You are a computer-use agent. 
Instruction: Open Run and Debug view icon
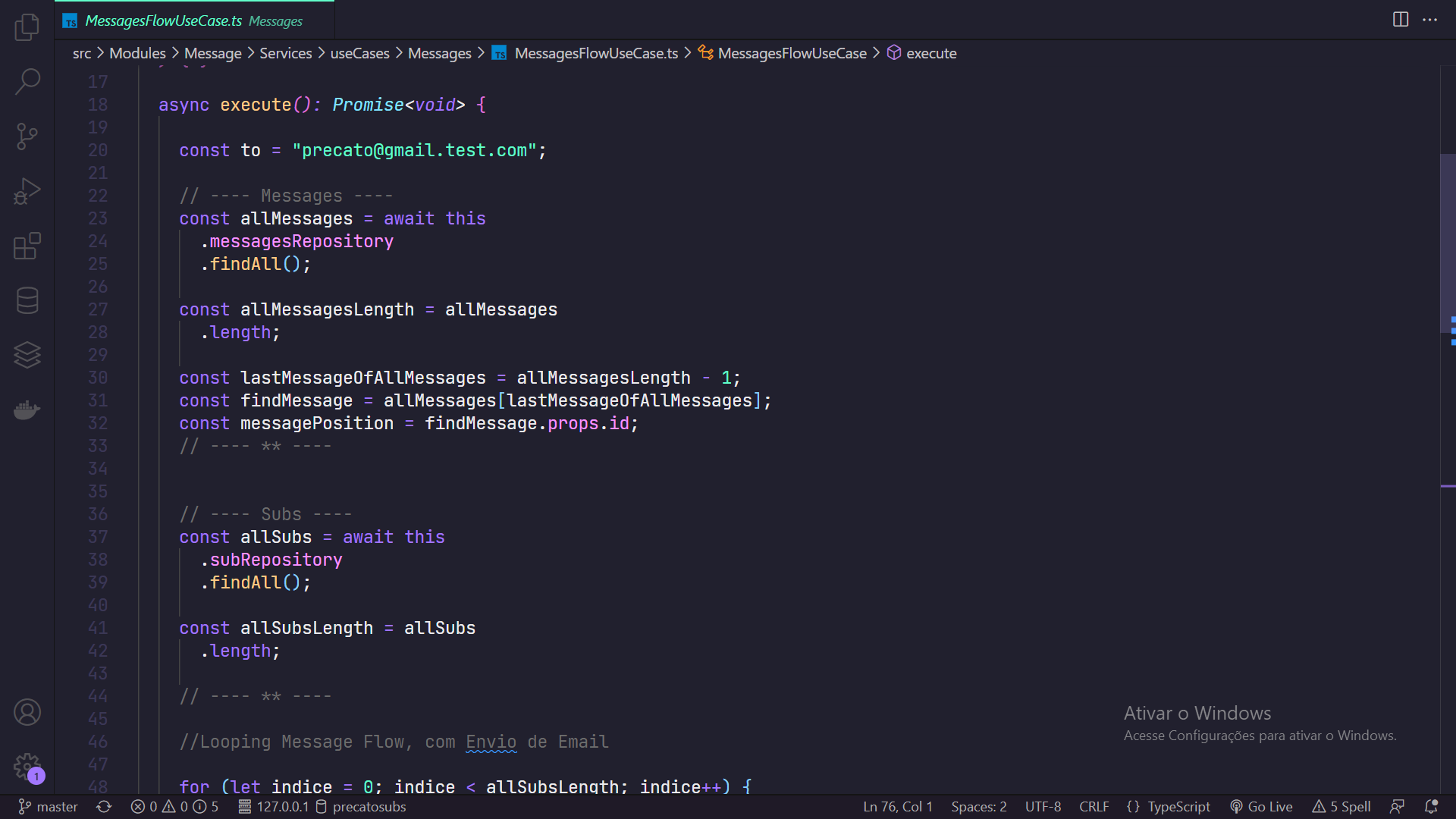click(x=27, y=191)
